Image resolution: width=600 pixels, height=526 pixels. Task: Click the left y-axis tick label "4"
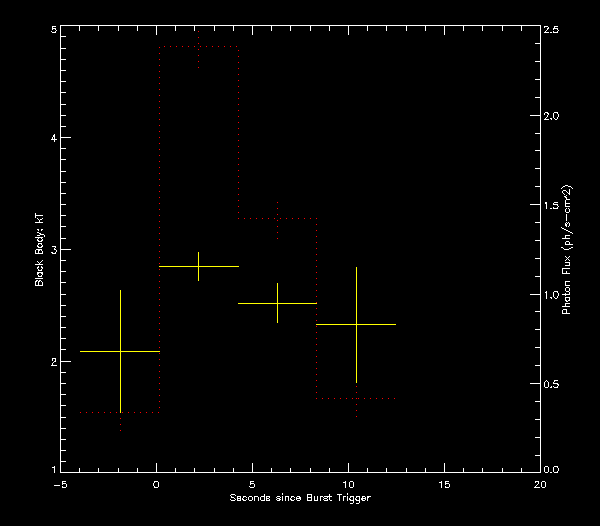52,139
